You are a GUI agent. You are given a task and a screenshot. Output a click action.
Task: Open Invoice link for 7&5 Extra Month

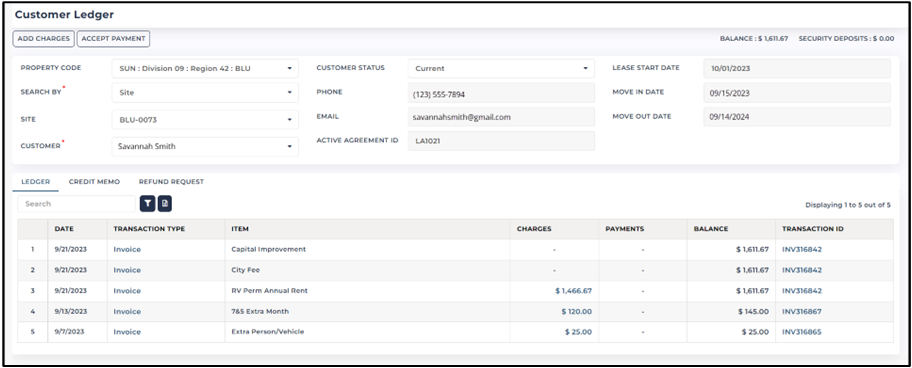click(x=127, y=312)
